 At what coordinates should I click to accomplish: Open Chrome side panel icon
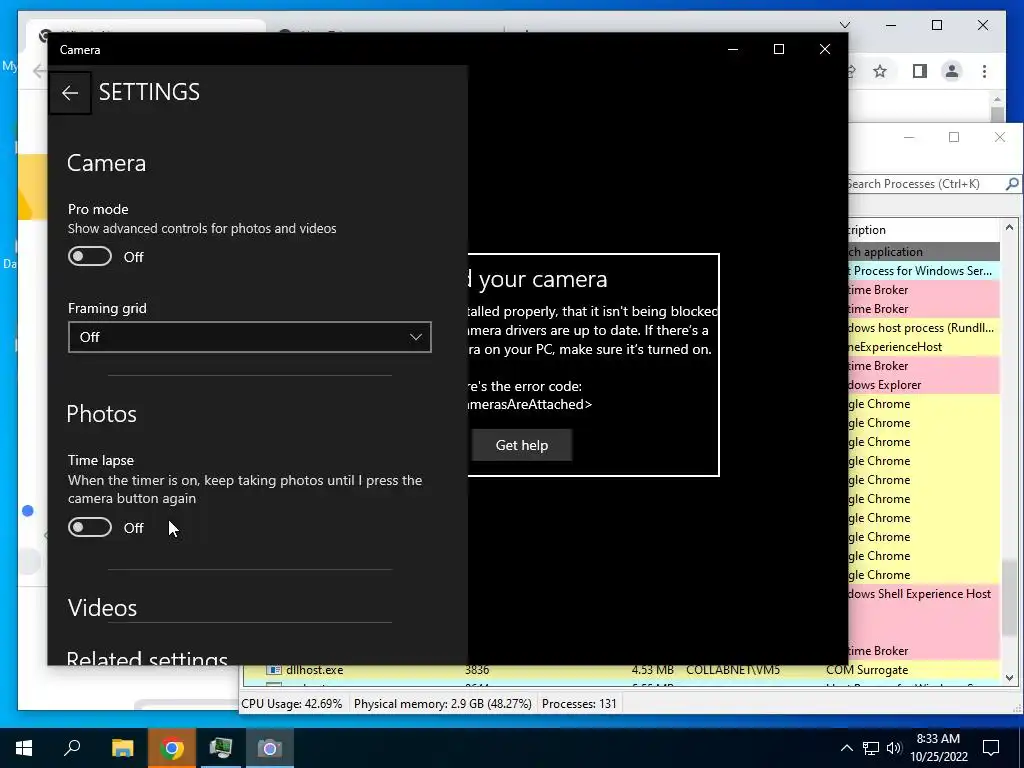point(920,71)
